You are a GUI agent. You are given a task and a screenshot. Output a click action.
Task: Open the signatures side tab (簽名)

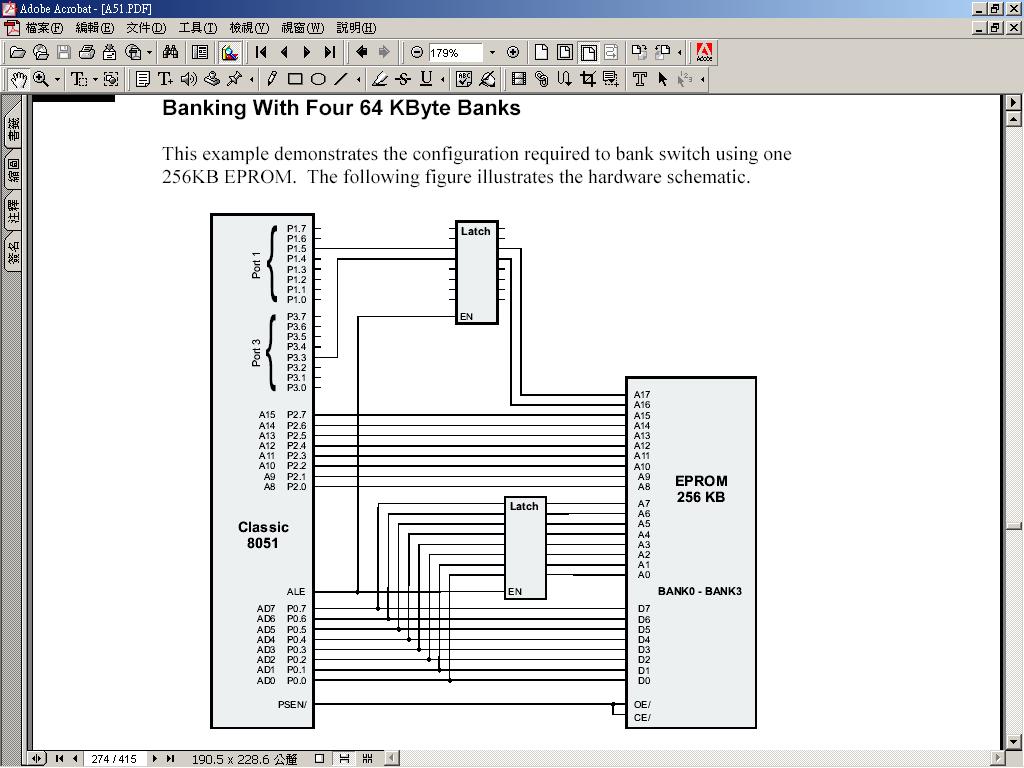pyautogui.click(x=12, y=253)
